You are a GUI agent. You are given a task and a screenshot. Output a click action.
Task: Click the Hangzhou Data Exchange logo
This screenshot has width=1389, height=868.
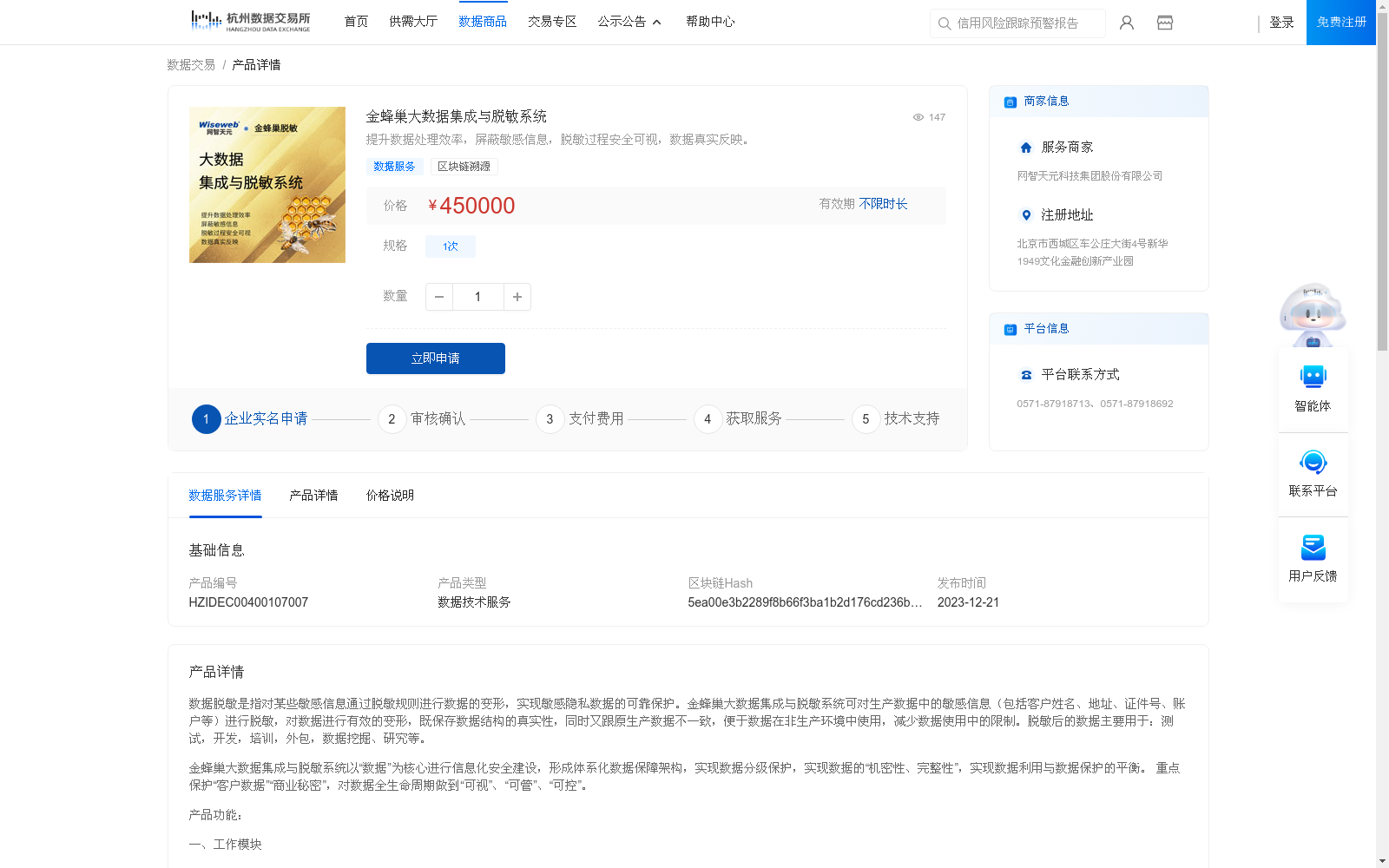pyautogui.click(x=250, y=21)
